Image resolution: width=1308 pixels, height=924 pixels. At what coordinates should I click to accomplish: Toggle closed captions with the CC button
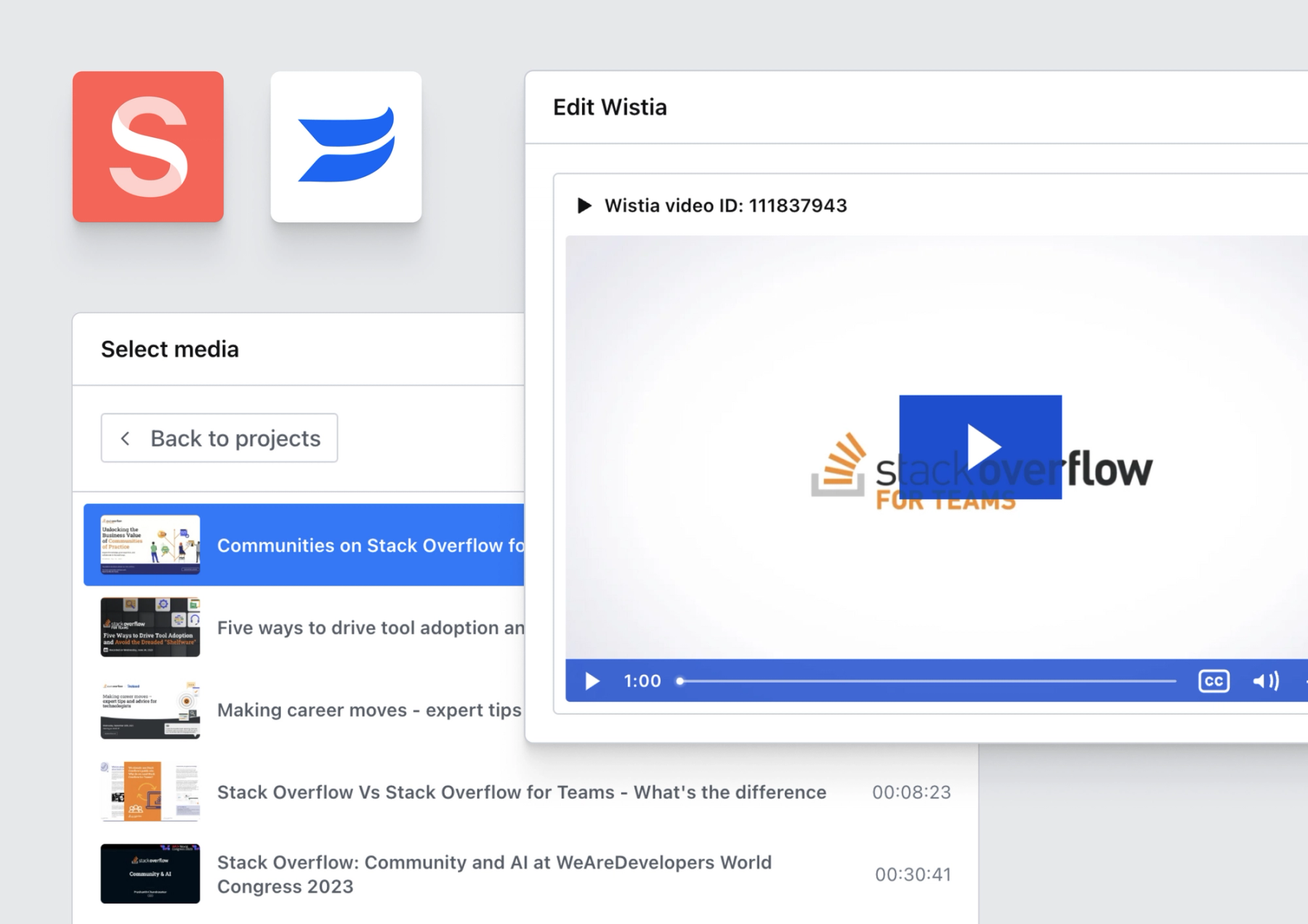point(1214,681)
